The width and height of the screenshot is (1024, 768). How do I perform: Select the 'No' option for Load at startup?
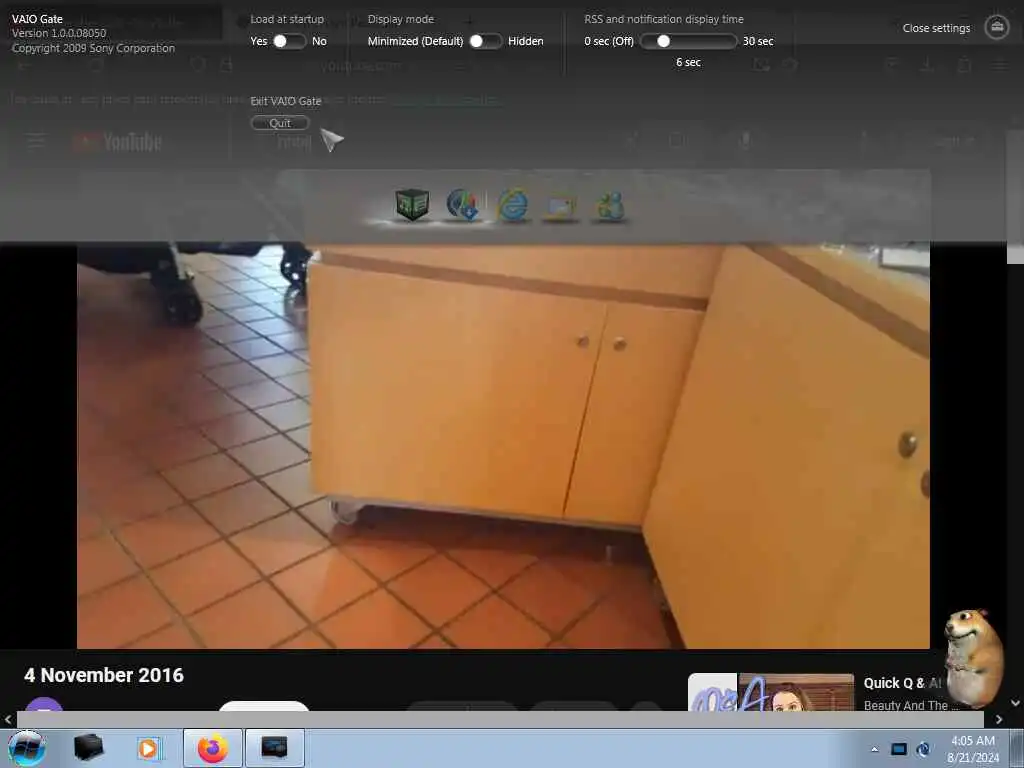pyautogui.click(x=319, y=41)
